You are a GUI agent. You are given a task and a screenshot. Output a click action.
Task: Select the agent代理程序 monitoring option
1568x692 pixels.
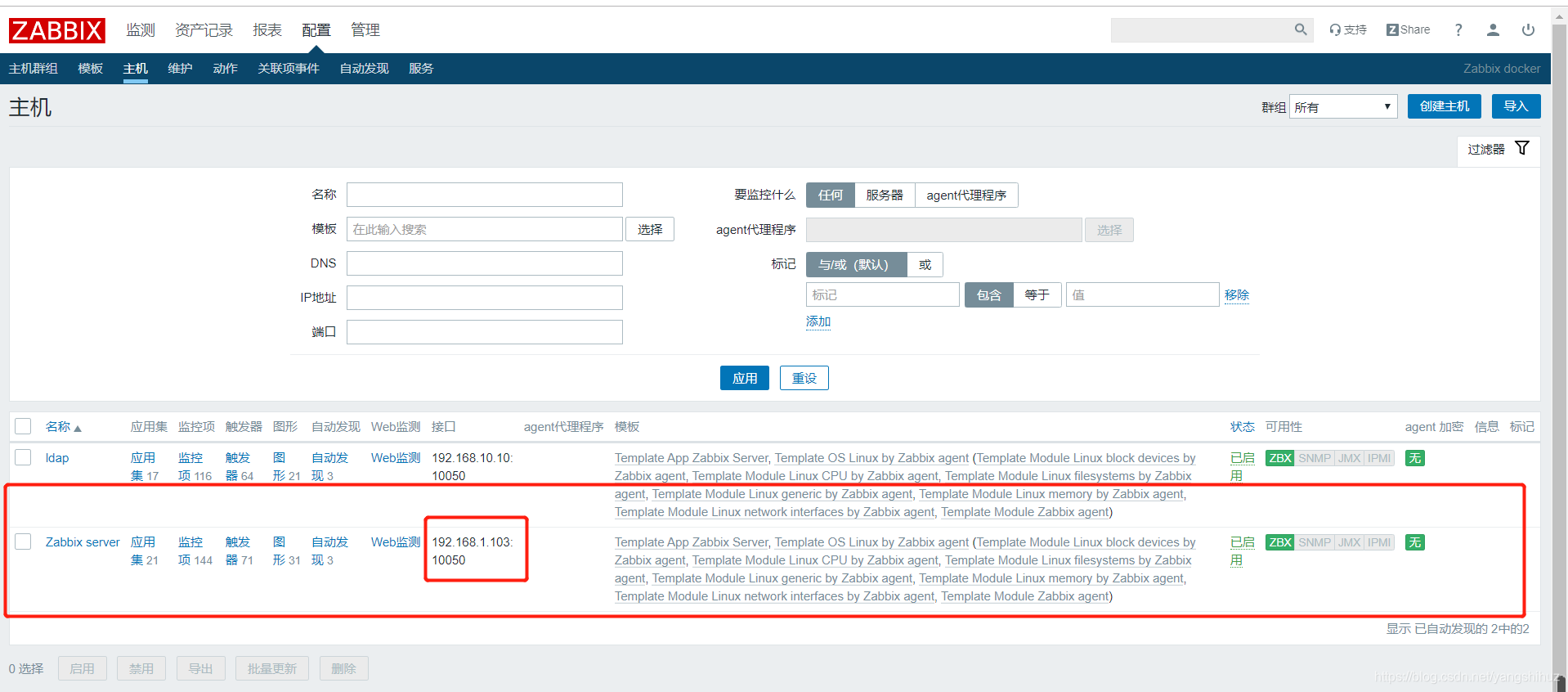[966, 195]
